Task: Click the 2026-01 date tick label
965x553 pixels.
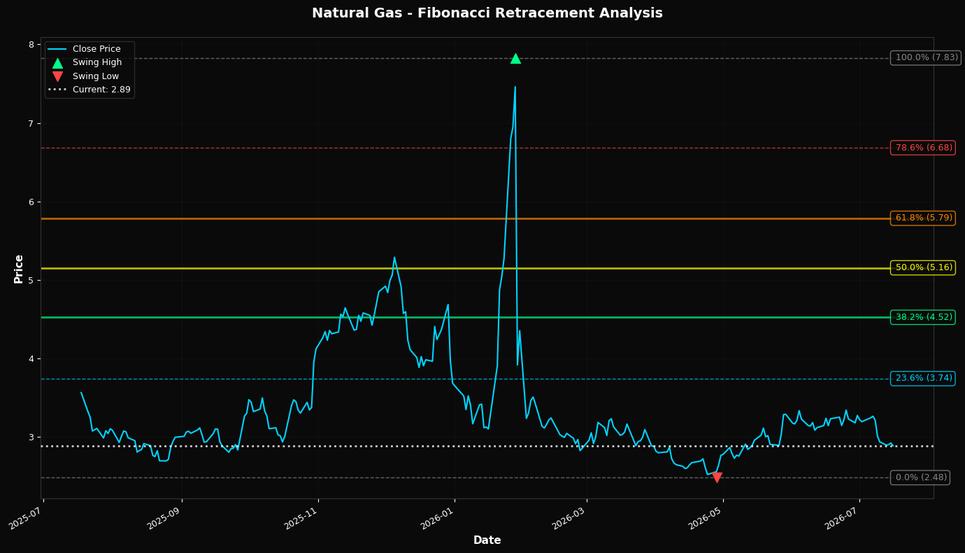Action: coord(439,518)
